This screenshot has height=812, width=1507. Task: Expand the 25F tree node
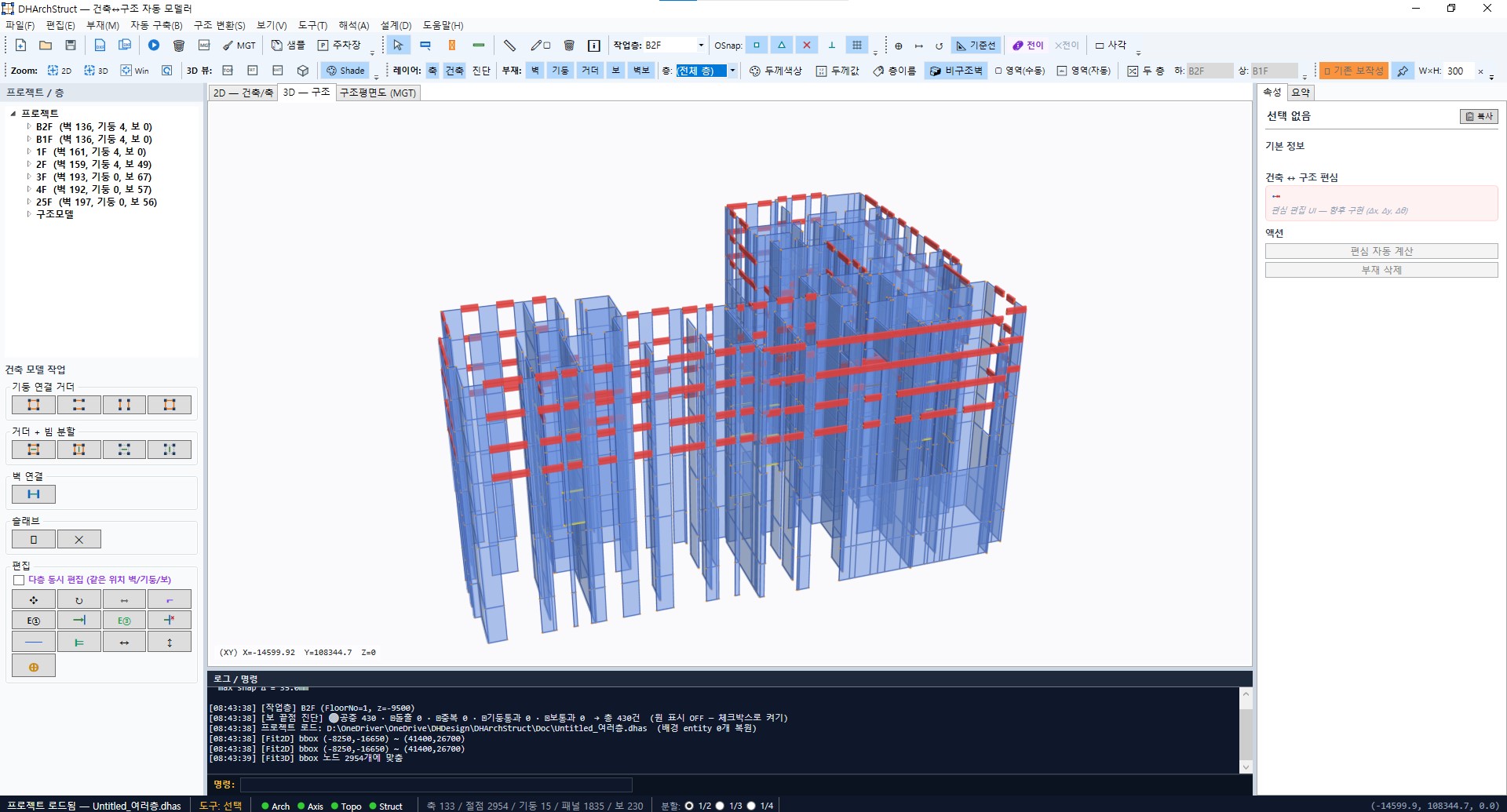click(x=29, y=202)
